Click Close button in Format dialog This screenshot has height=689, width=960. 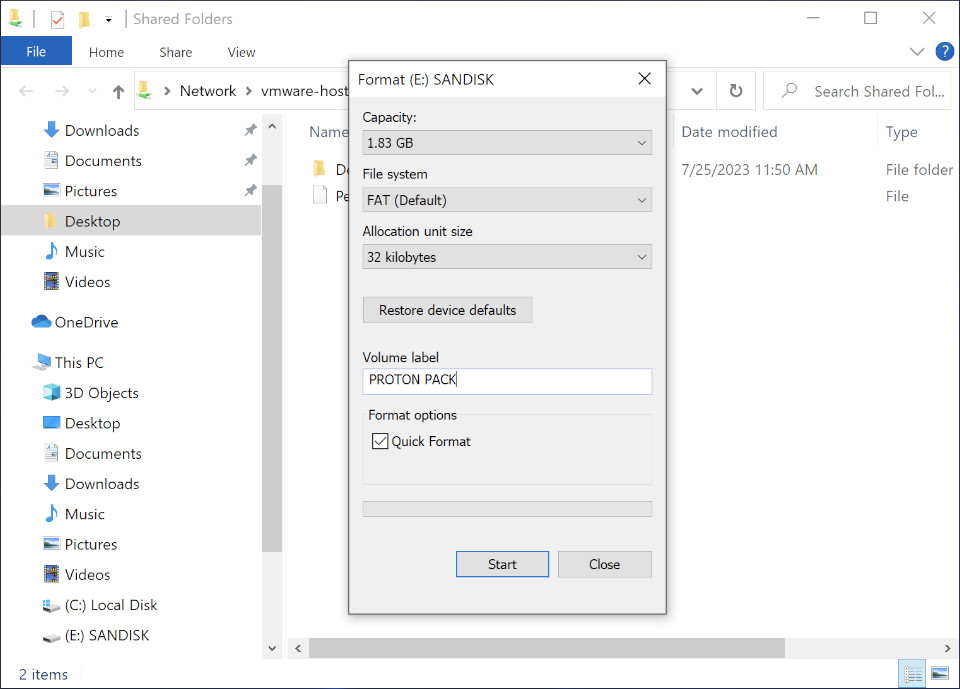pyautogui.click(x=604, y=564)
